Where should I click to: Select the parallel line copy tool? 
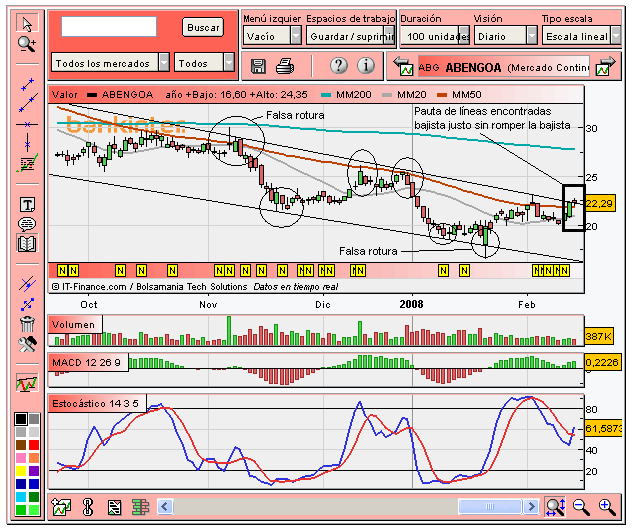[27, 284]
